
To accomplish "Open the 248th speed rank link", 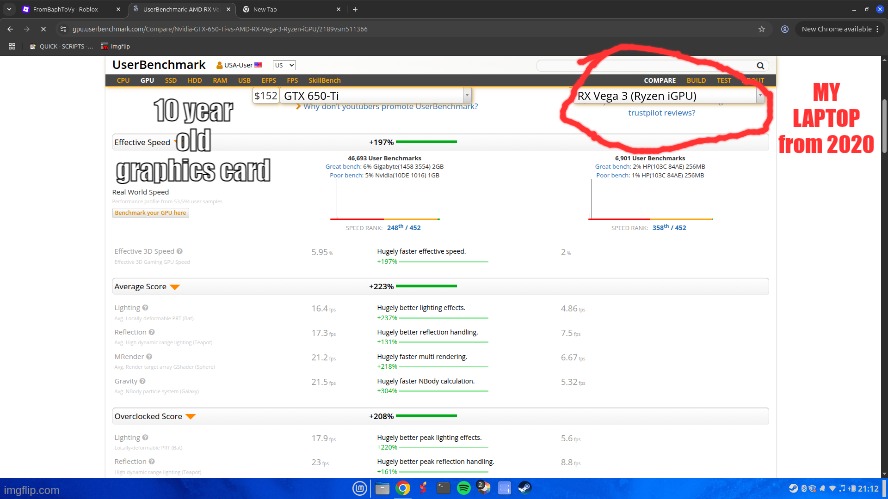I will [404, 227].
